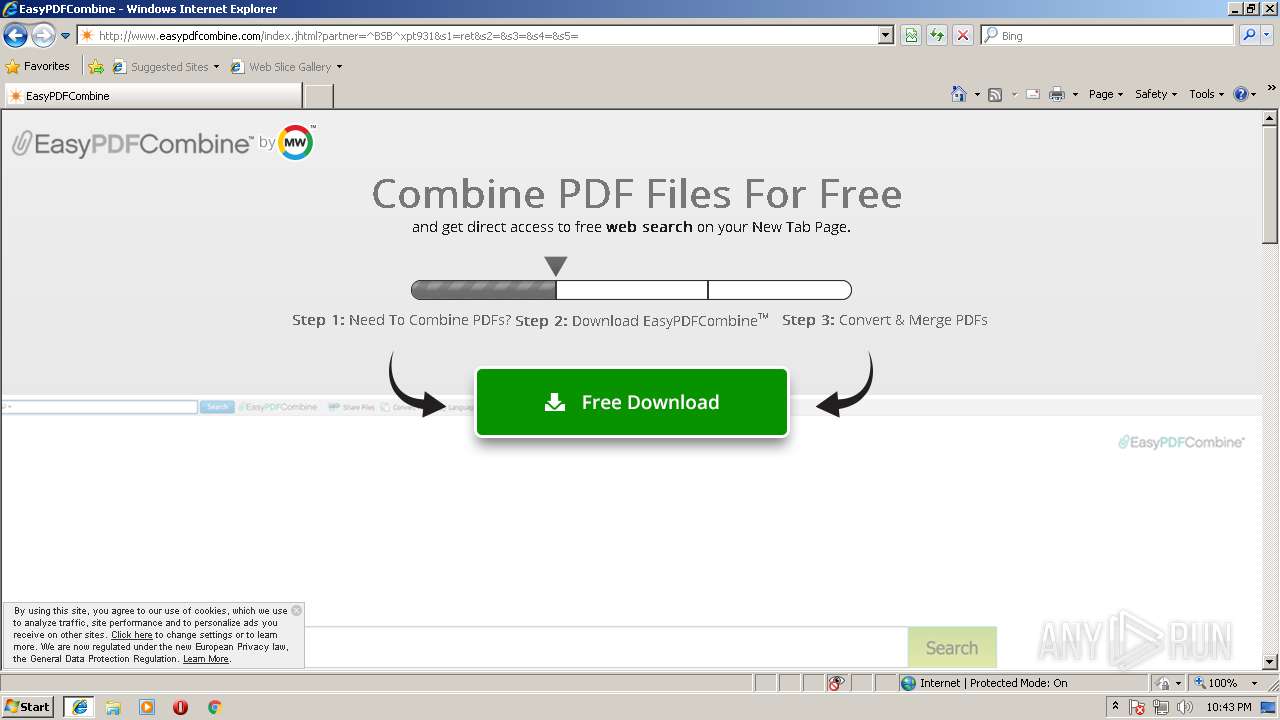Open search provider options dropdown
The height and width of the screenshot is (720, 1280).
coord(1269,35)
